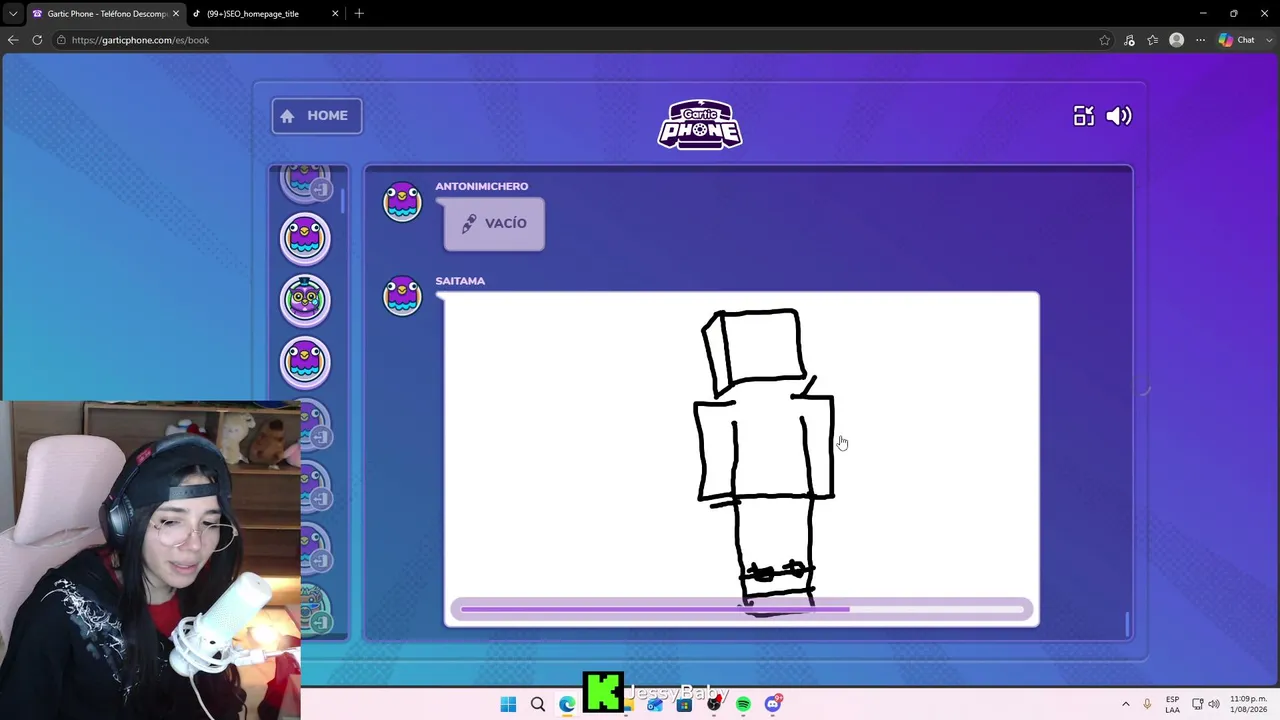1280x720 pixels.
Task: Switch to the Gartic Phone browser tab
Action: click(105, 14)
